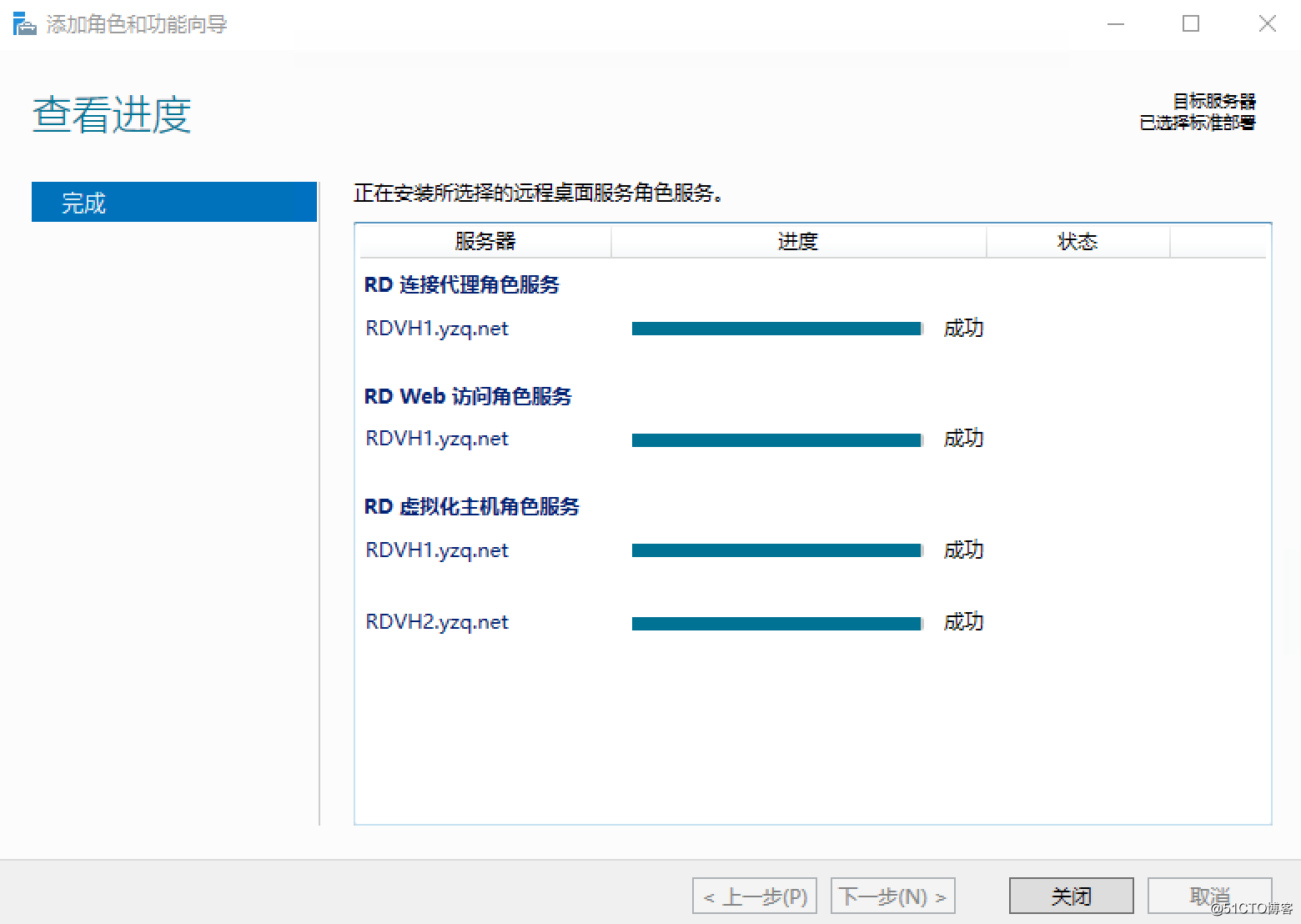Select the 完成 step in sidebar
This screenshot has width=1301, height=924.
(174, 202)
